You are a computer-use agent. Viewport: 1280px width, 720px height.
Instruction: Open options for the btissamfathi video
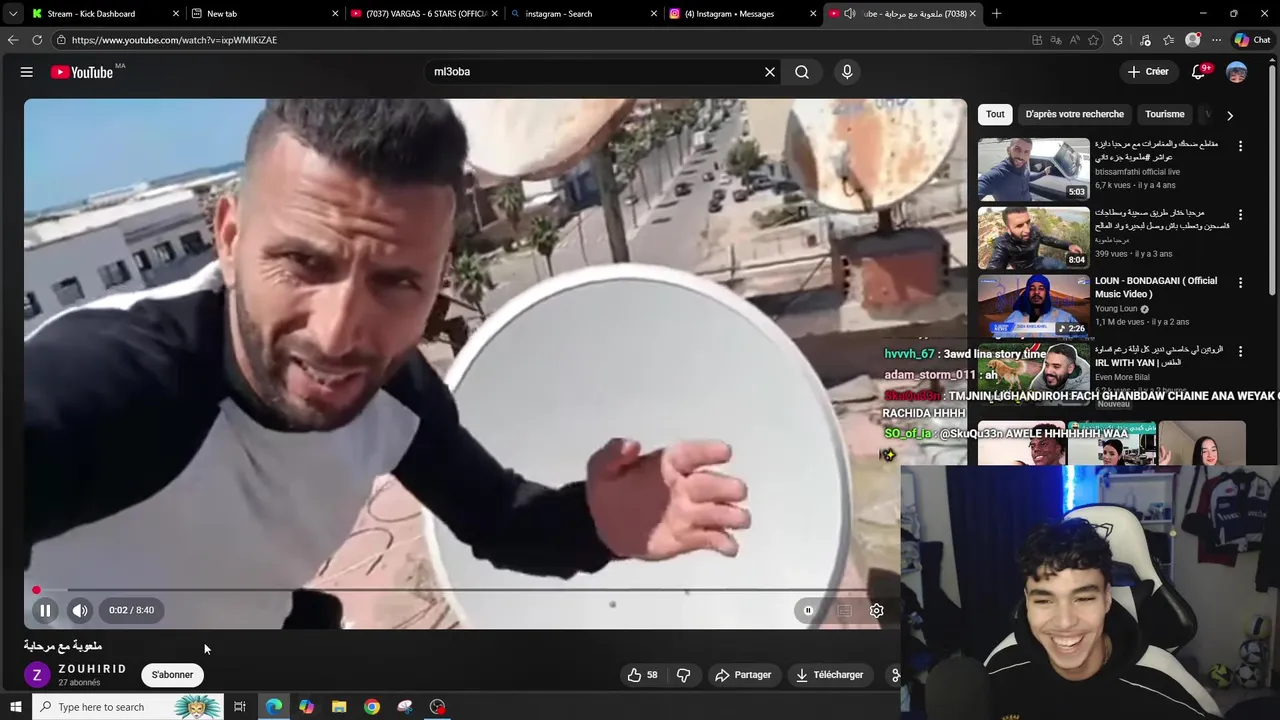tap(1241, 146)
